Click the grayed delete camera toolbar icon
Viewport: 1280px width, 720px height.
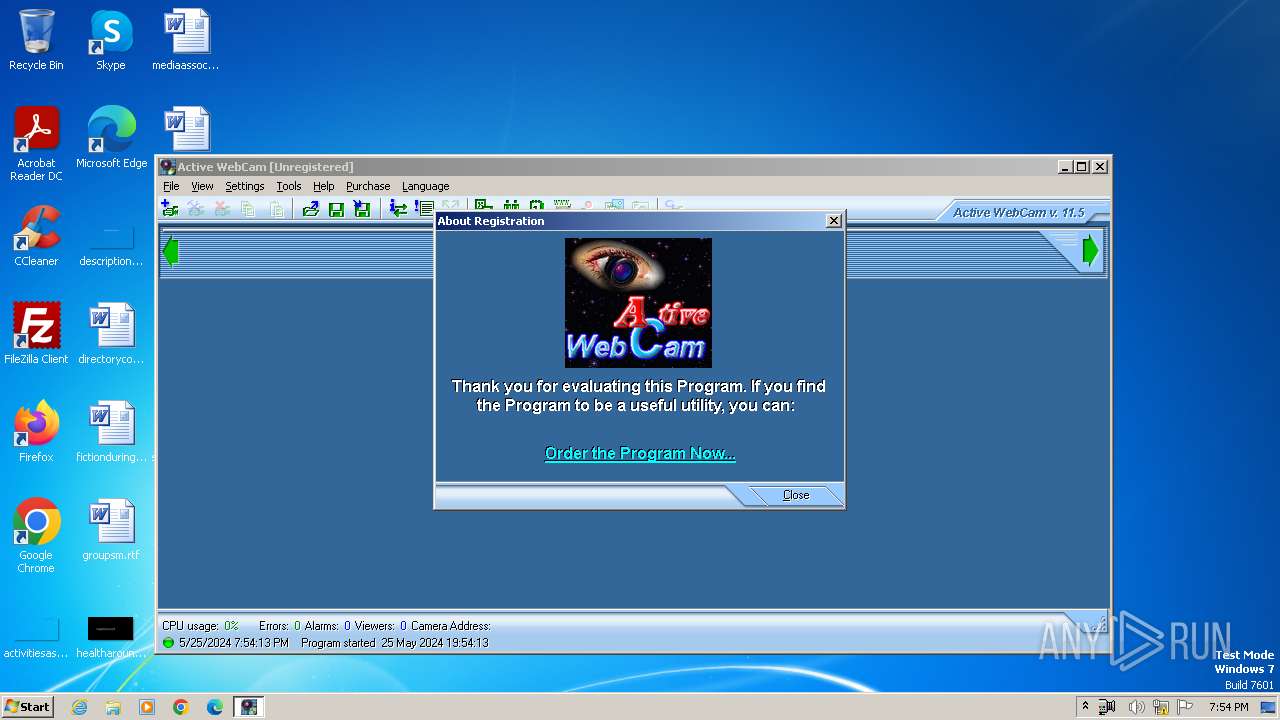click(x=222, y=208)
